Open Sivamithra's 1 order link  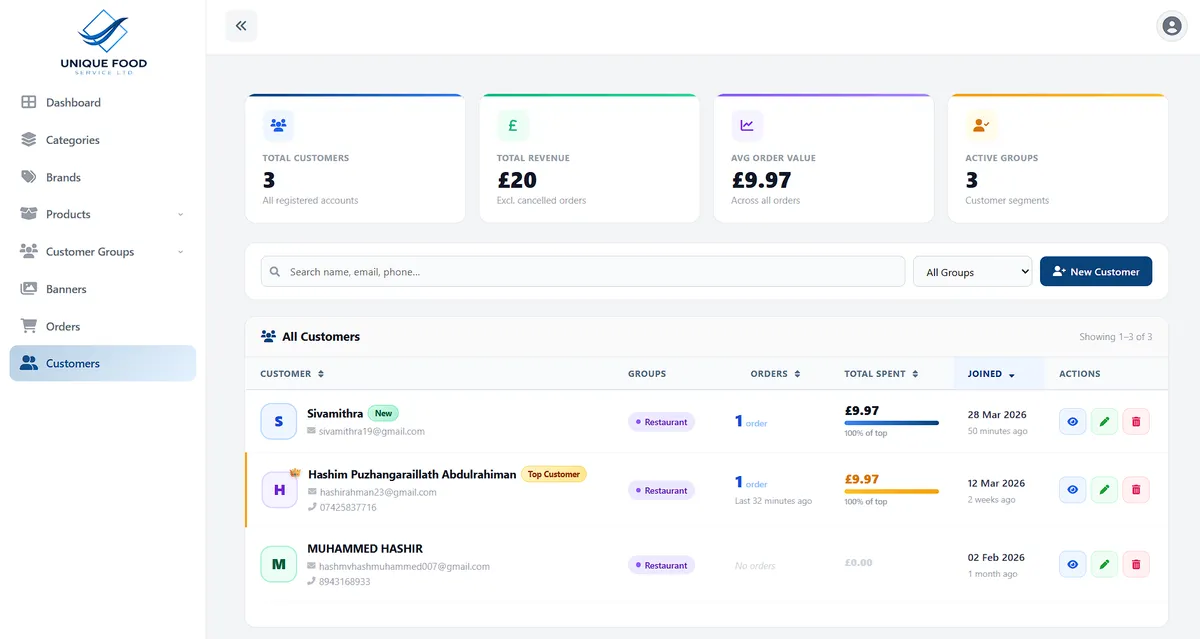(751, 422)
